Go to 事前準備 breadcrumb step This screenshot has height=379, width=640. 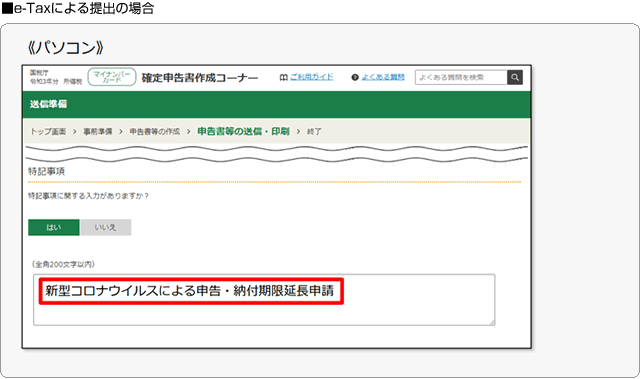[x=98, y=131]
